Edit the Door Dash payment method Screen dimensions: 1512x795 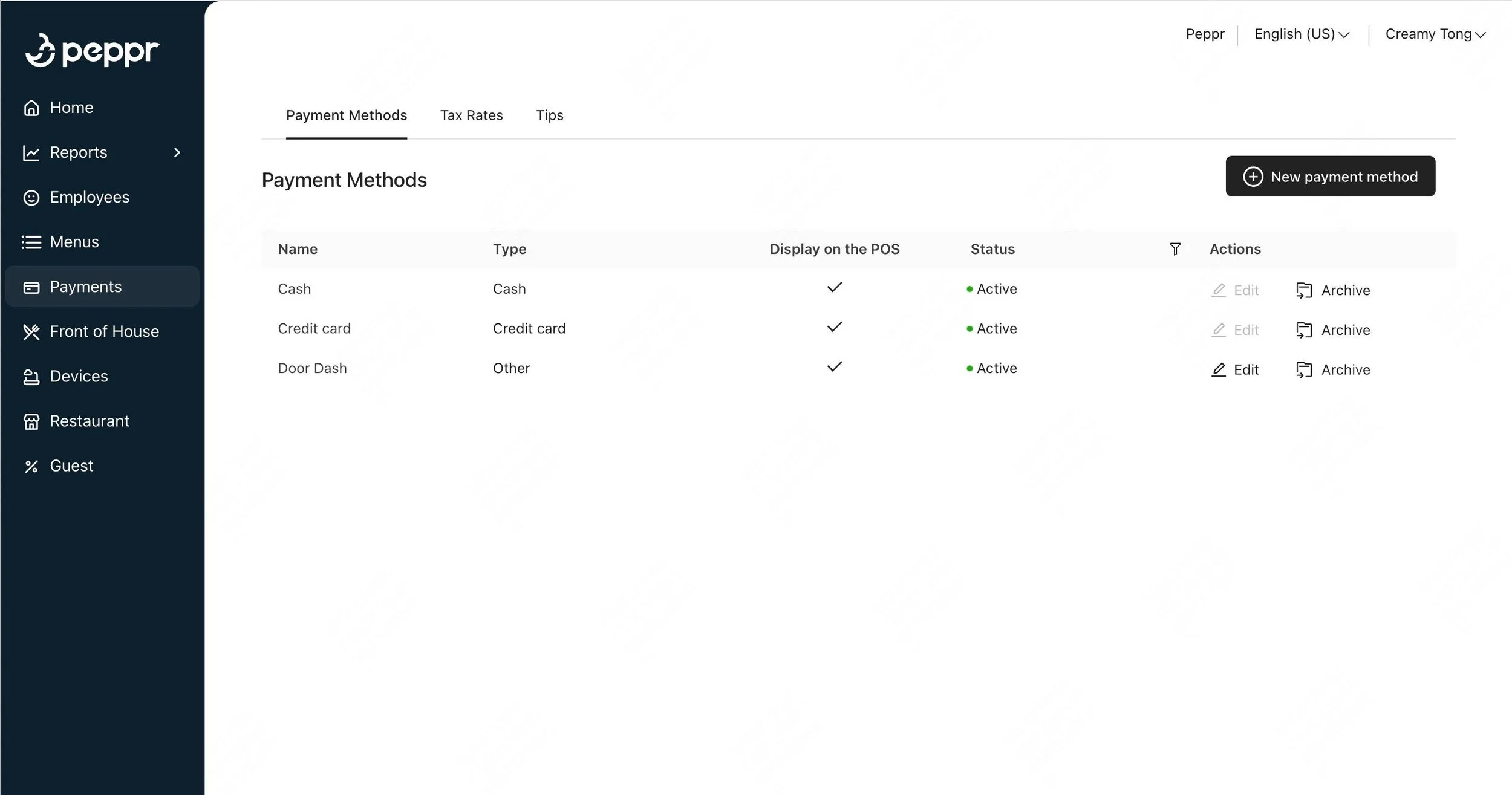1235,370
